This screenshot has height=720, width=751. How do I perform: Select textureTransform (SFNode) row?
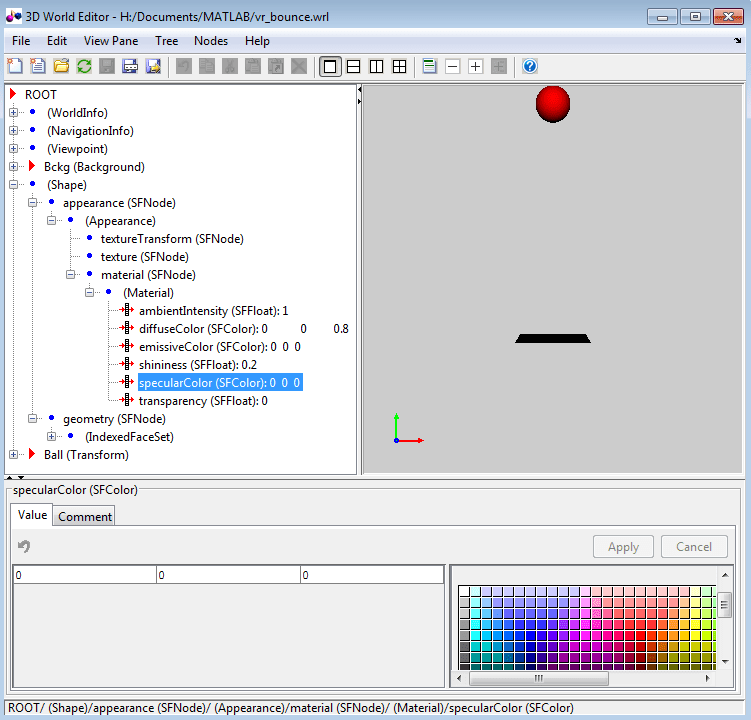pos(172,239)
